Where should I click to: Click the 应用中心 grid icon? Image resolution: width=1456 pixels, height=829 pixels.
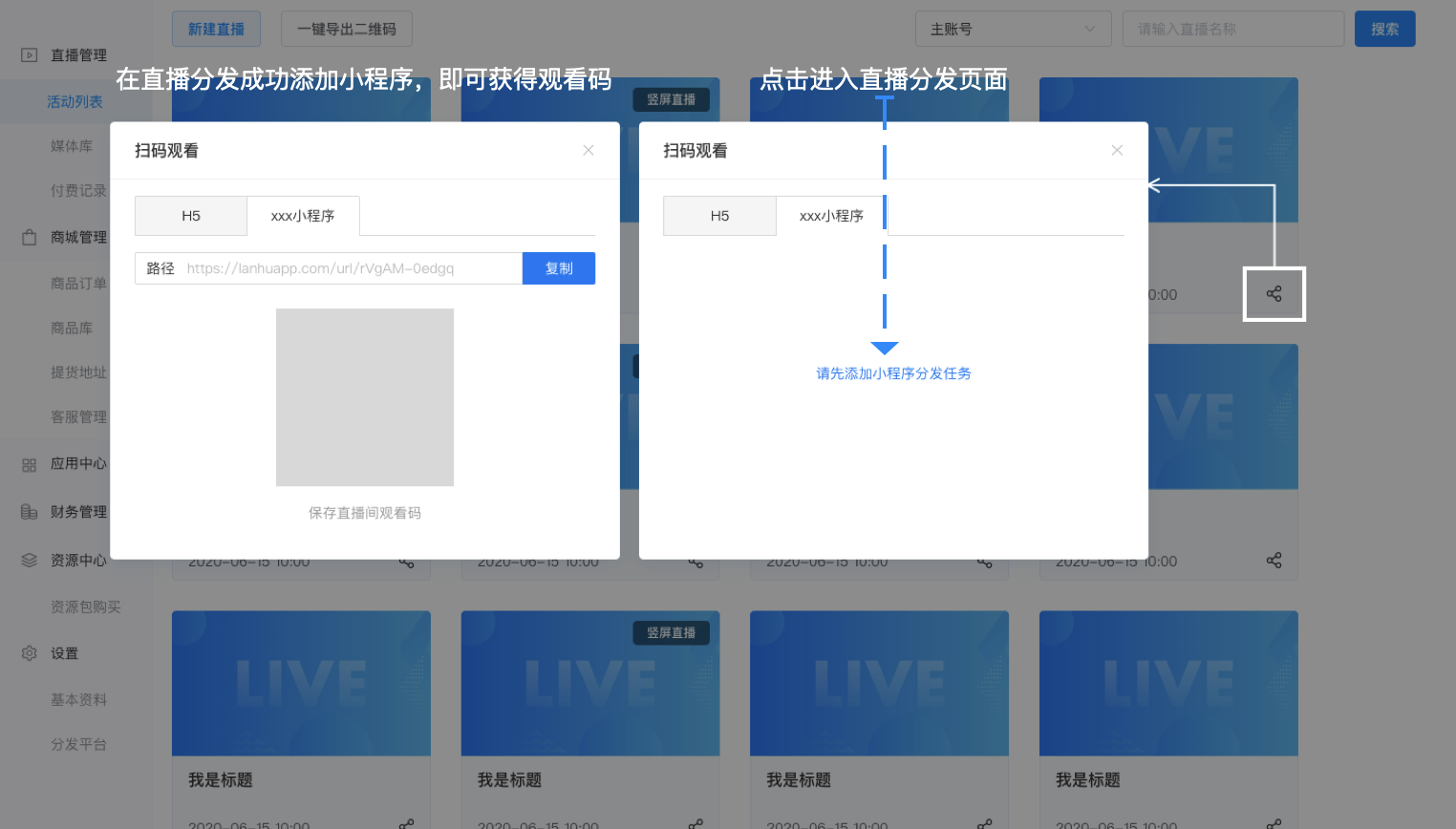[30, 465]
